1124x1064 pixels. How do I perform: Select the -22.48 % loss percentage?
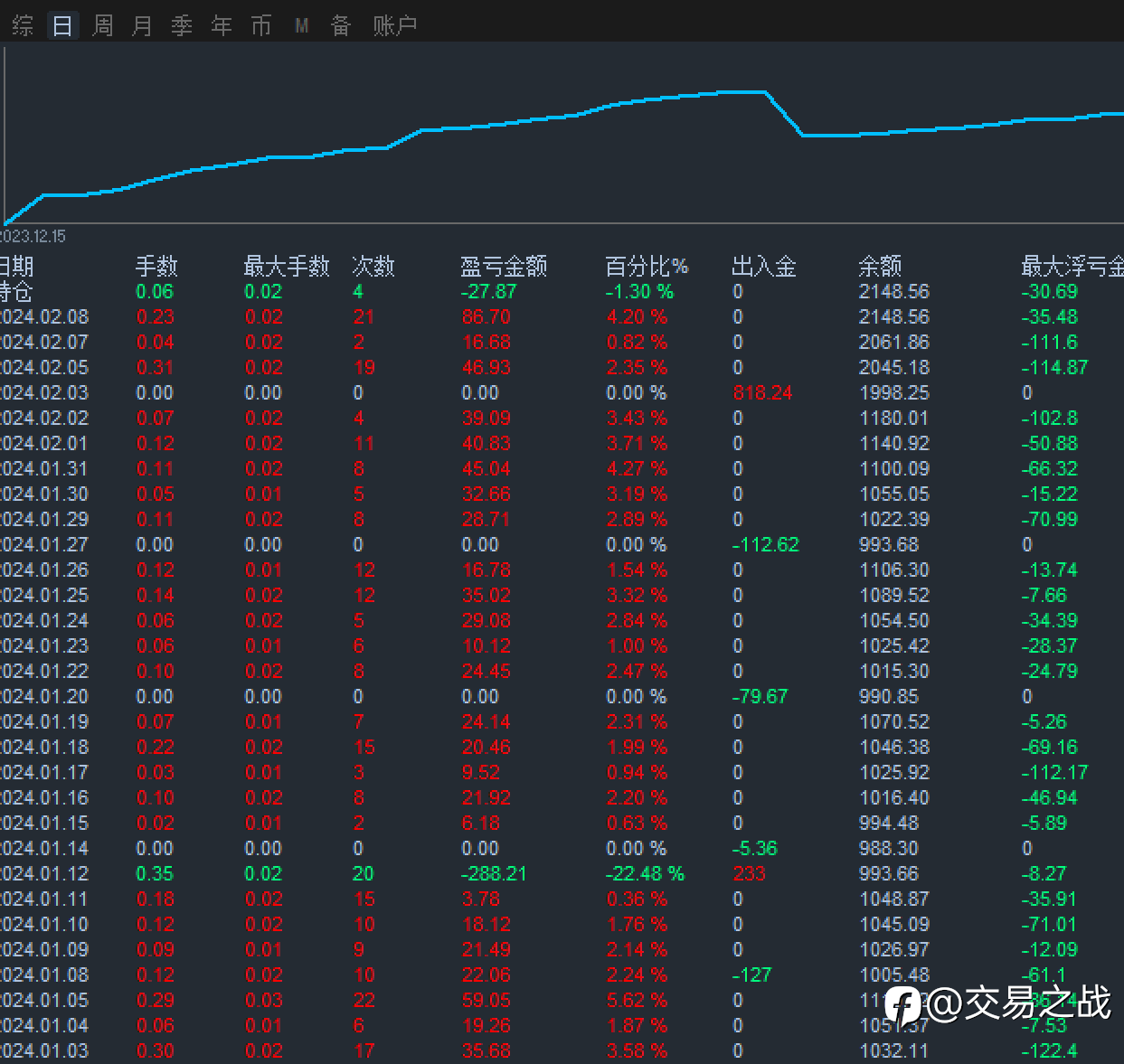tap(645, 874)
